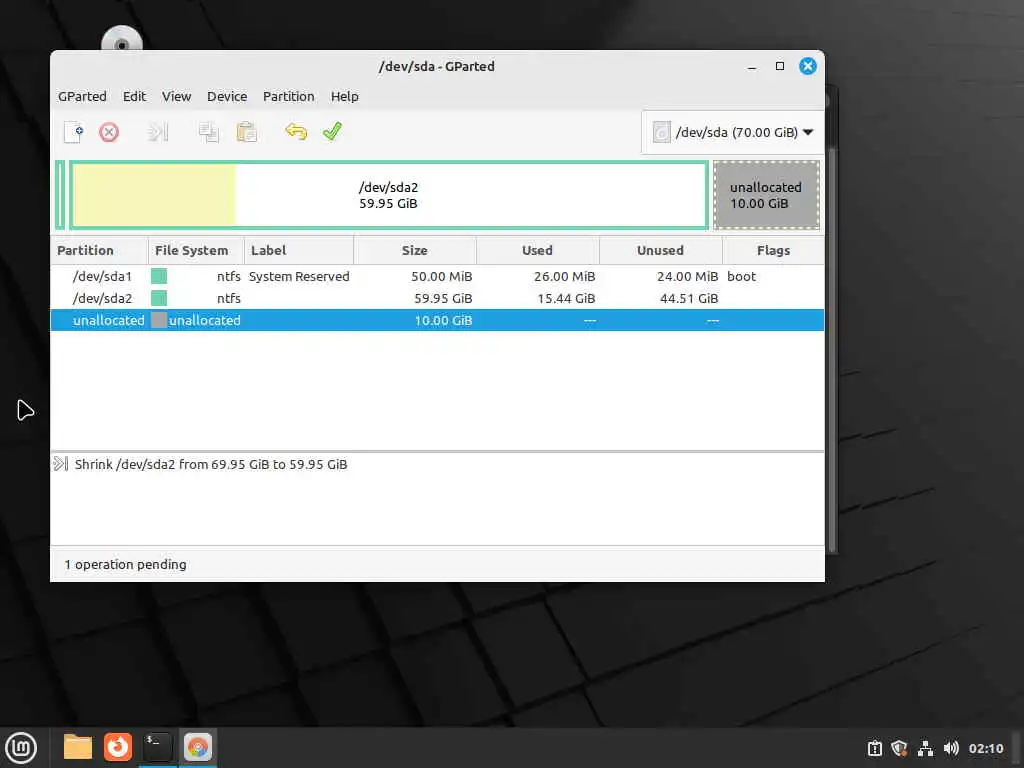
Task: Click the Resize/Move toolbar icon
Action: 157,132
